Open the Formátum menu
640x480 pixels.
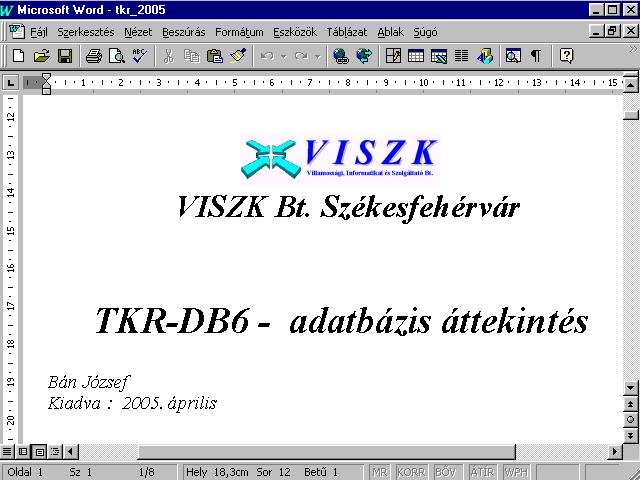pyautogui.click(x=239, y=32)
